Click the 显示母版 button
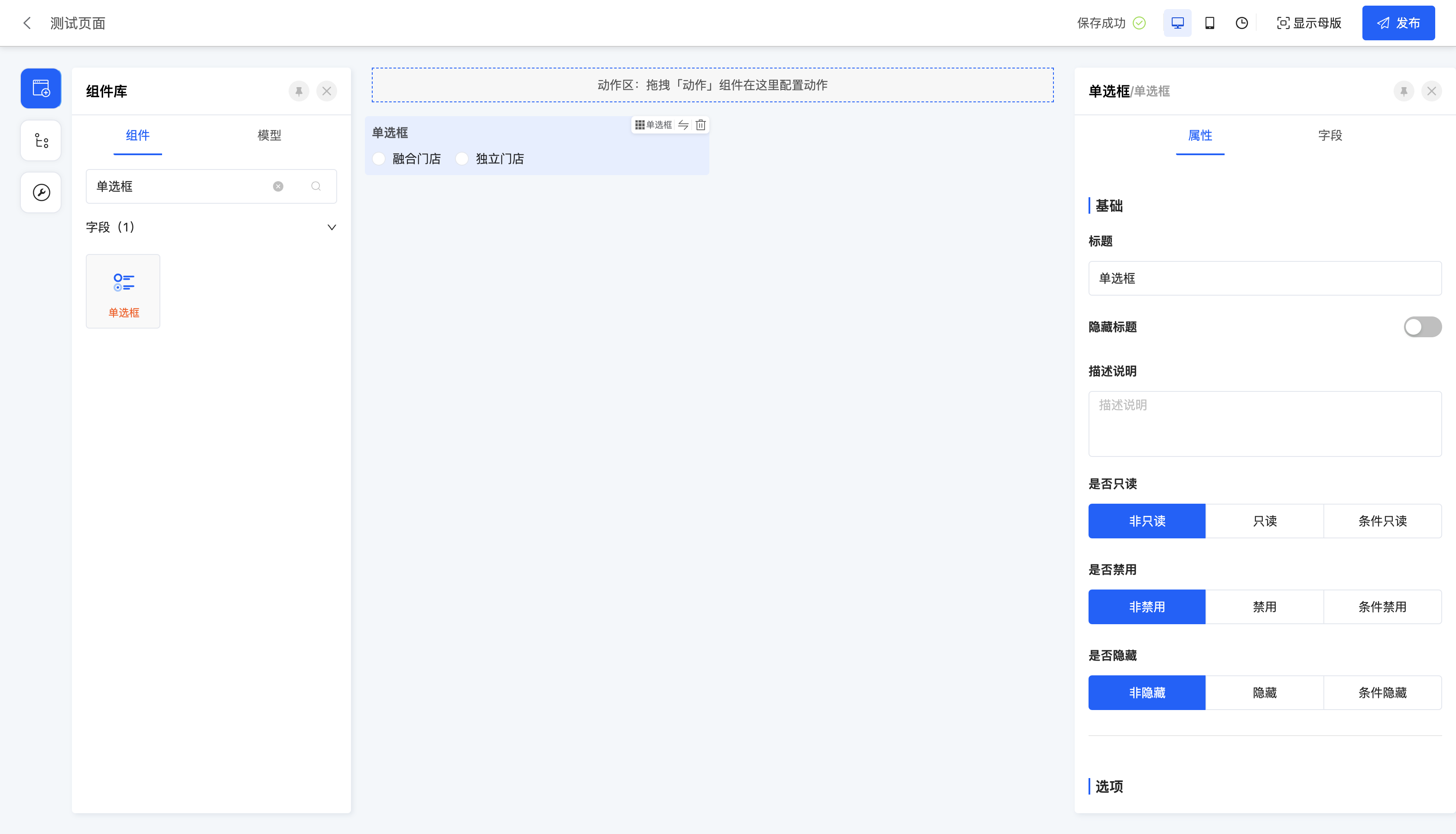1456x834 pixels. [x=1309, y=23]
